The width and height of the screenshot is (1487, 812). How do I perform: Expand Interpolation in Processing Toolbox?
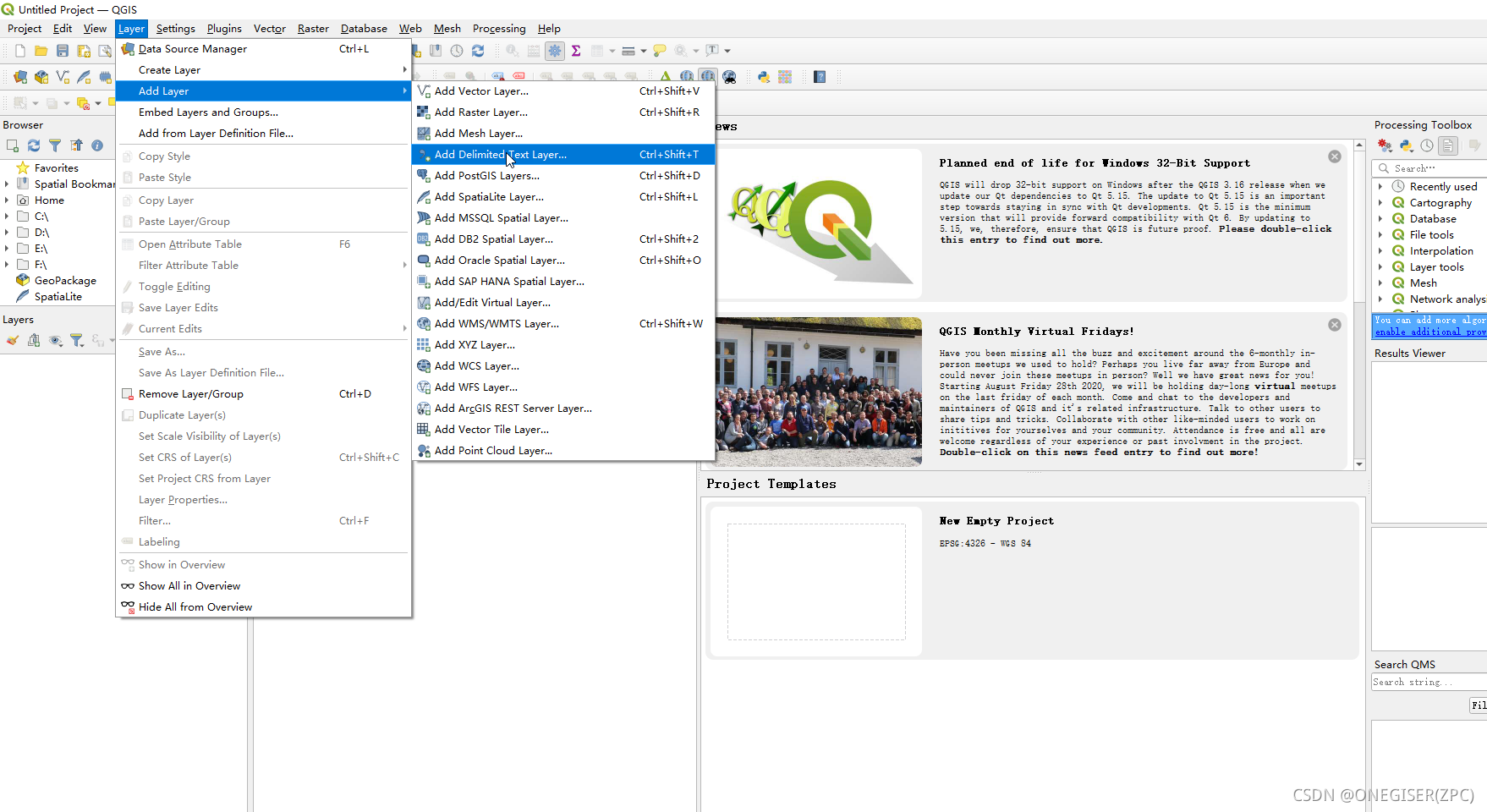click(1380, 251)
